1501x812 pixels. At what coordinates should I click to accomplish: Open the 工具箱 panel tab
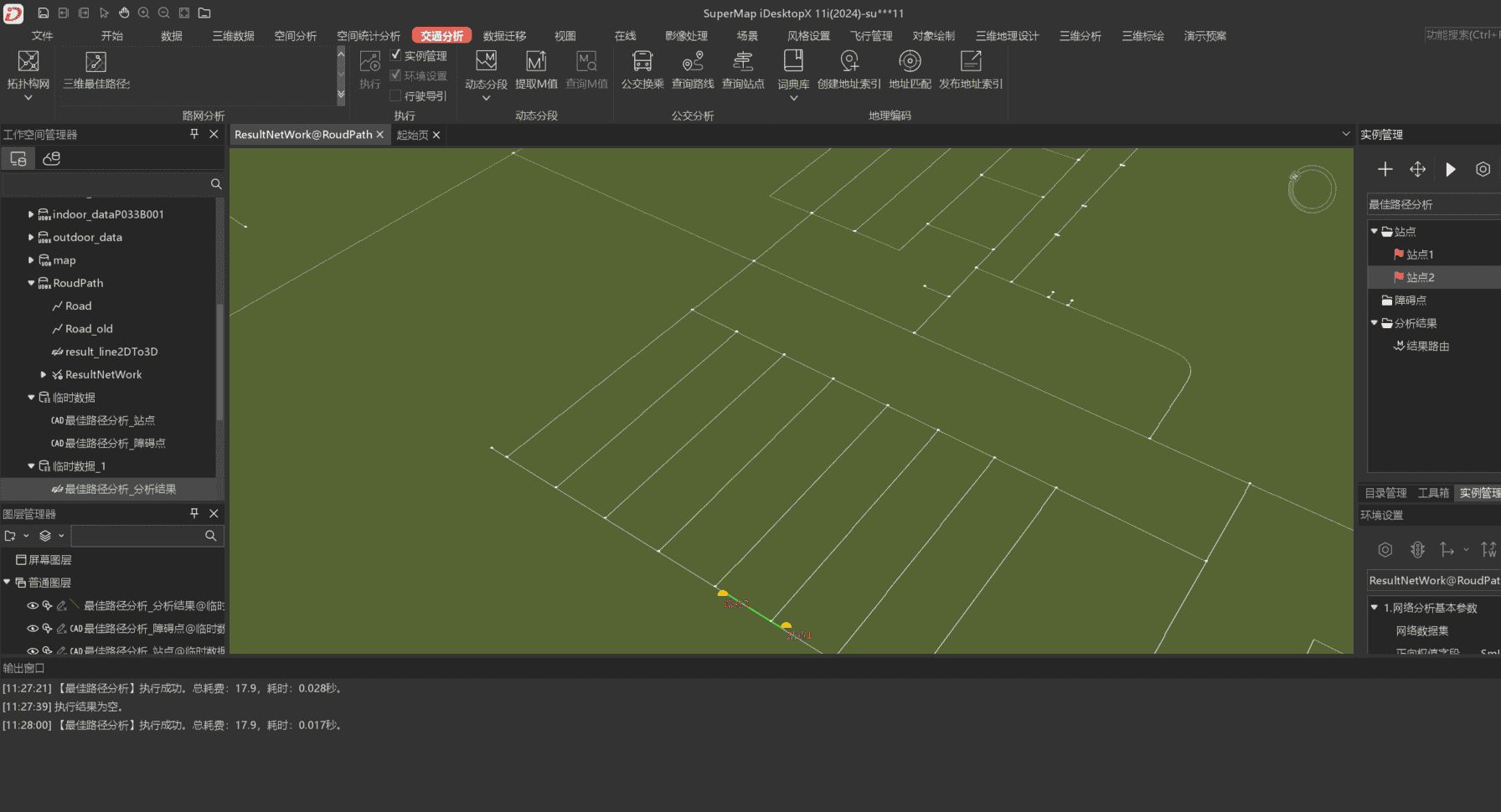1433,493
